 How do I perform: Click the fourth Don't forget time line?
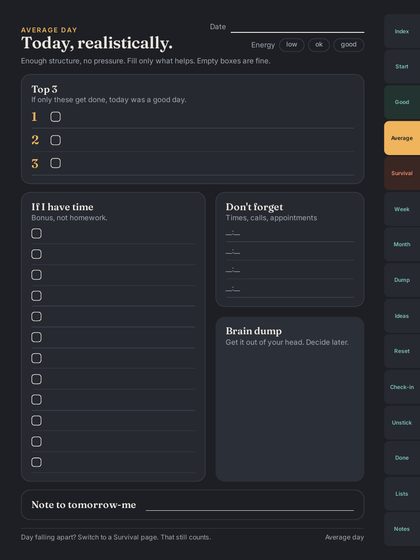(x=290, y=290)
